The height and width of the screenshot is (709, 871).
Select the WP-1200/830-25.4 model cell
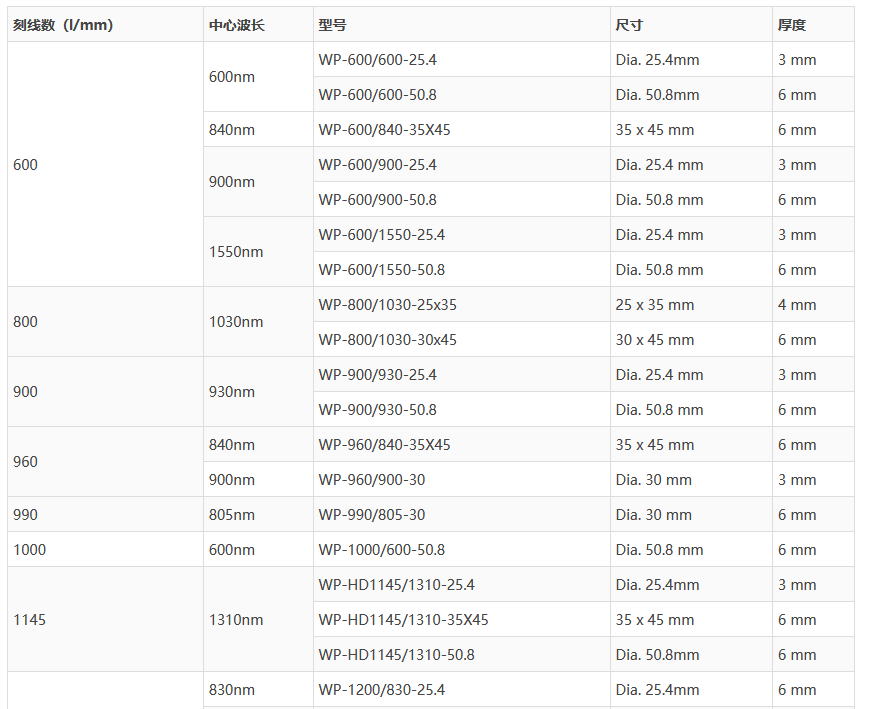point(382,690)
